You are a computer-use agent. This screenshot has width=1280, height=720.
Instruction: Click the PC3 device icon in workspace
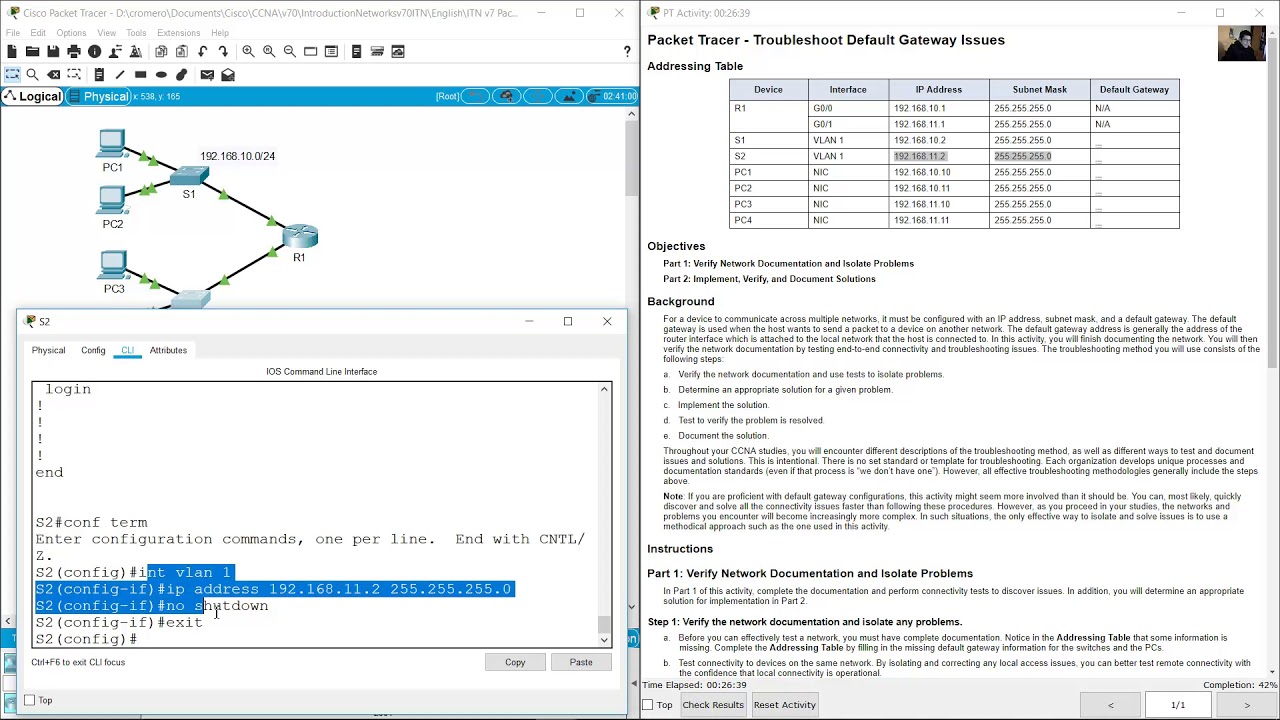pyautogui.click(x=113, y=266)
